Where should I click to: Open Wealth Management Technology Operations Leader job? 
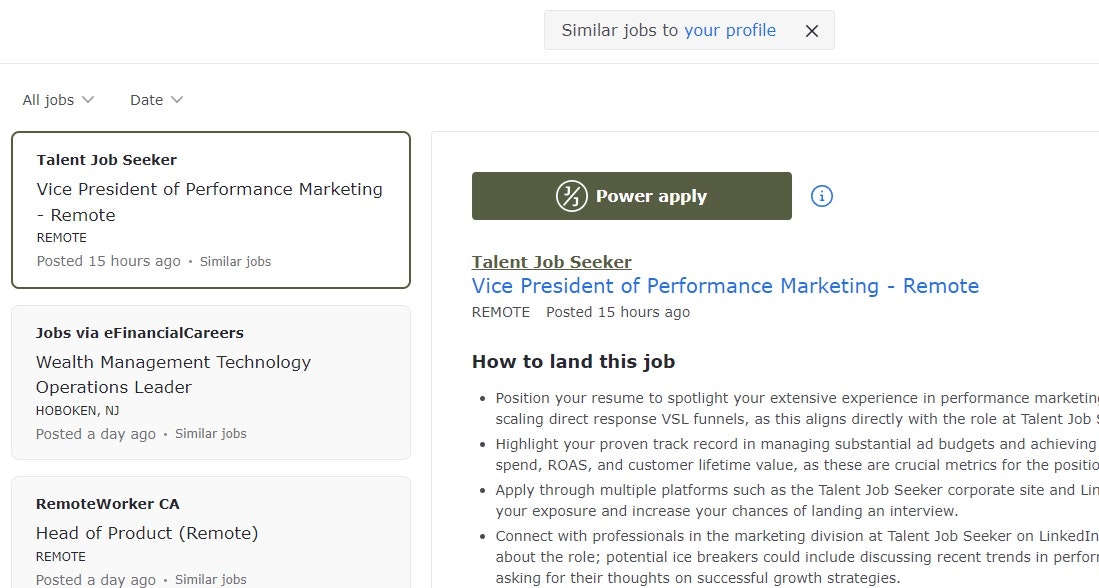point(173,374)
